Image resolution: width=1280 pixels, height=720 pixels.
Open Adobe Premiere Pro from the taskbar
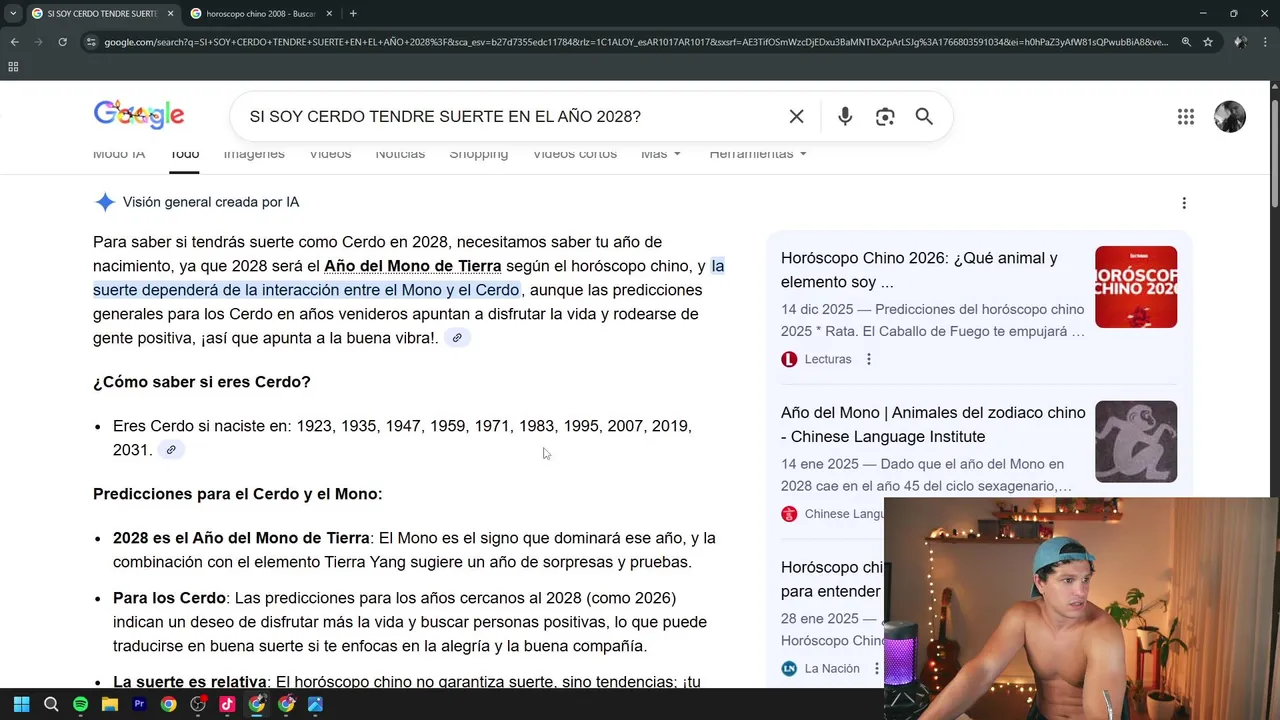139,704
